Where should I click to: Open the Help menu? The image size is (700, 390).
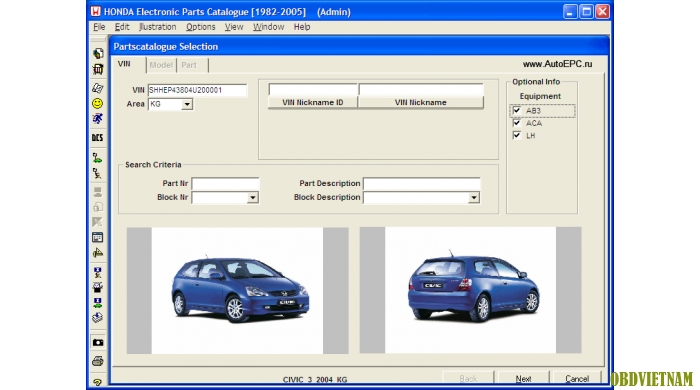302,27
